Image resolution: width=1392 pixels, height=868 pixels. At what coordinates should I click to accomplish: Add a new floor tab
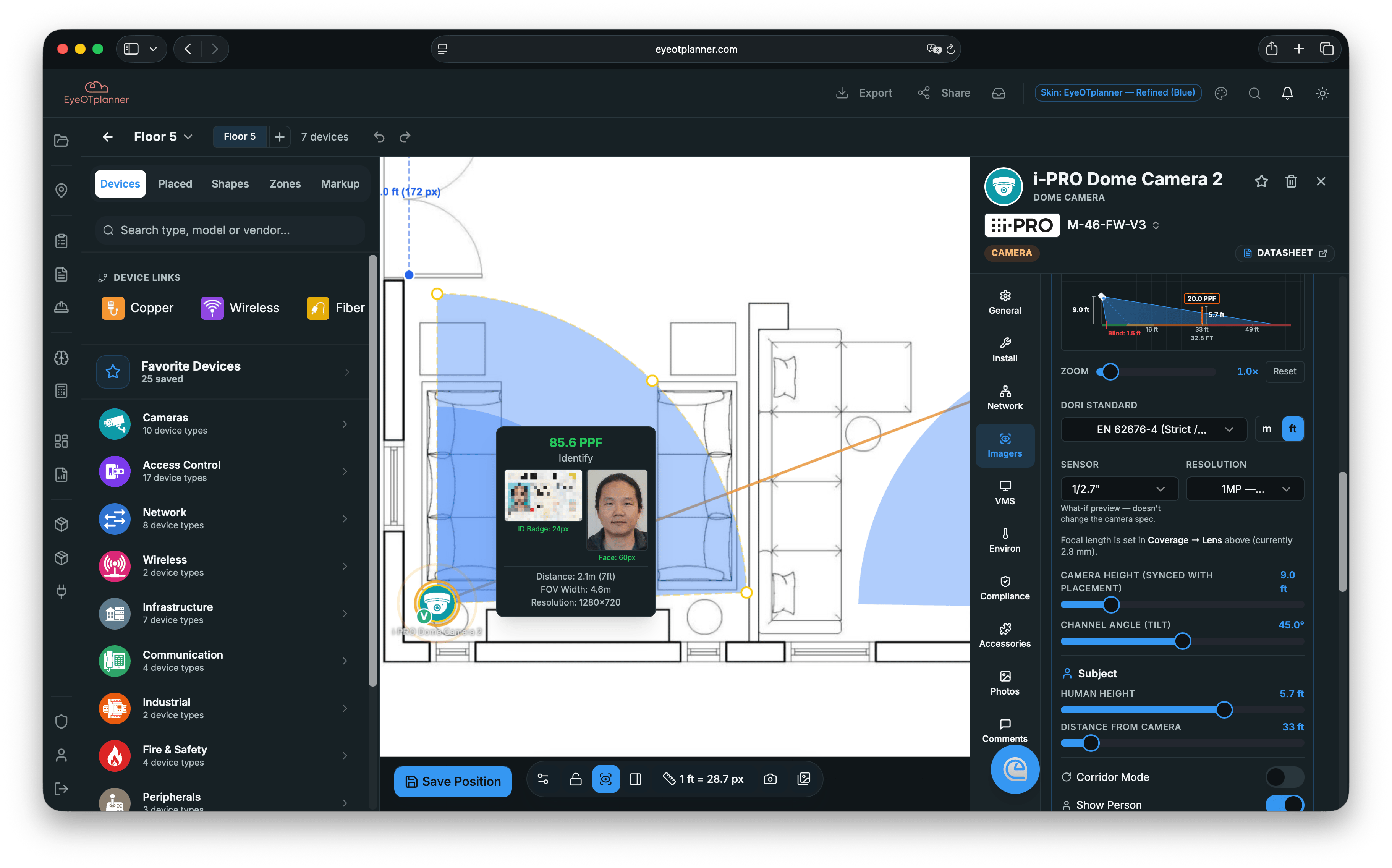[x=280, y=137]
